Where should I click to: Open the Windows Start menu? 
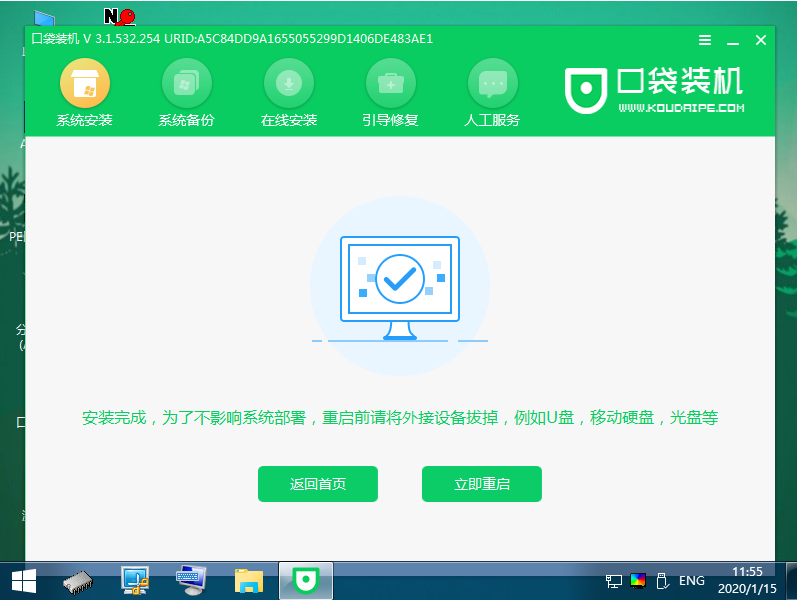pos(24,580)
